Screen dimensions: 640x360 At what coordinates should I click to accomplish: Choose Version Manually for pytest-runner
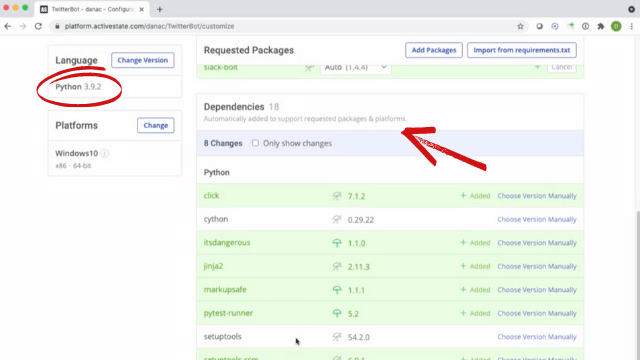click(x=537, y=313)
